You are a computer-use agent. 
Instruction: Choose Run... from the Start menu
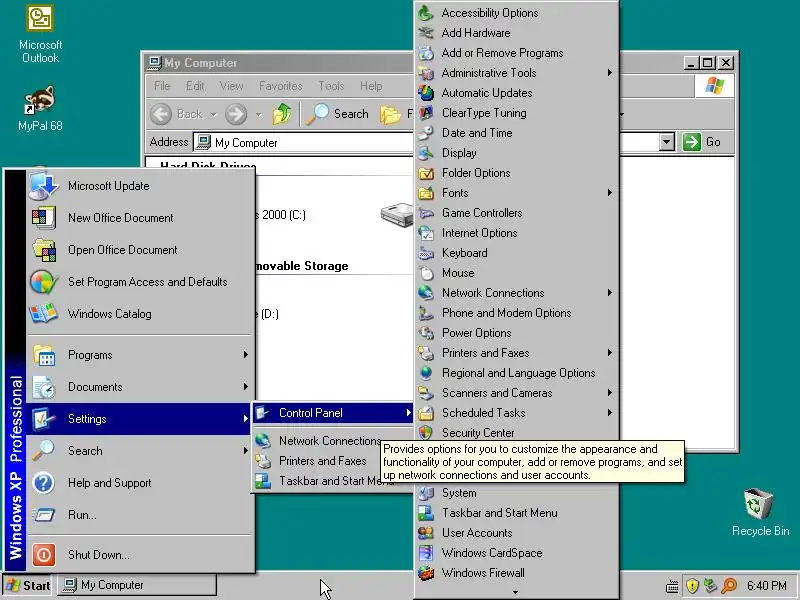click(140, 515)
